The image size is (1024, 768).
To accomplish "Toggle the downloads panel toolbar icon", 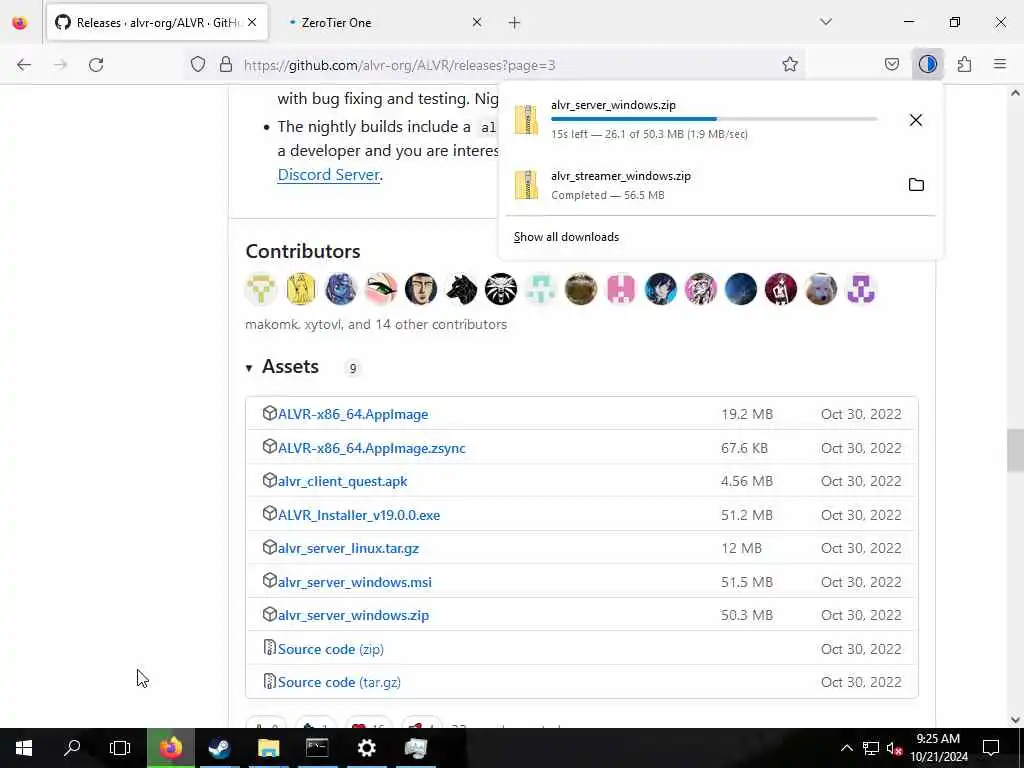I will tap(927, 64).
